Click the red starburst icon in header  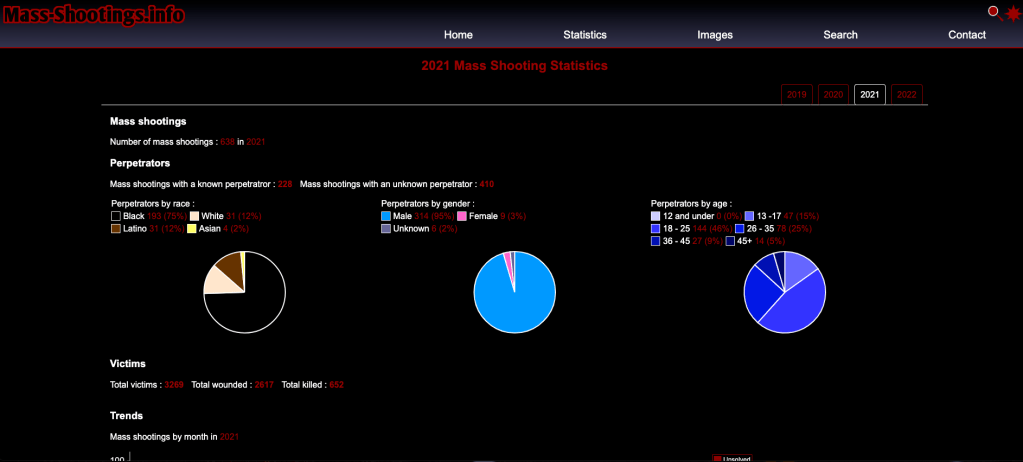(x=1012, y=13)
